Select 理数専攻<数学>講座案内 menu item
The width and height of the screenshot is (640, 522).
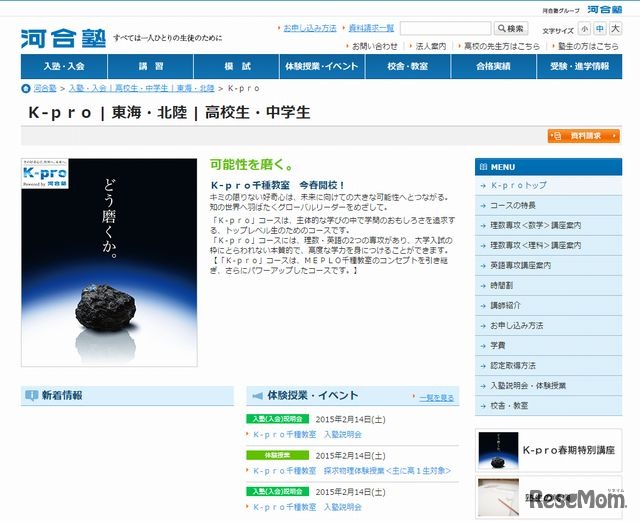pos(548,225)
